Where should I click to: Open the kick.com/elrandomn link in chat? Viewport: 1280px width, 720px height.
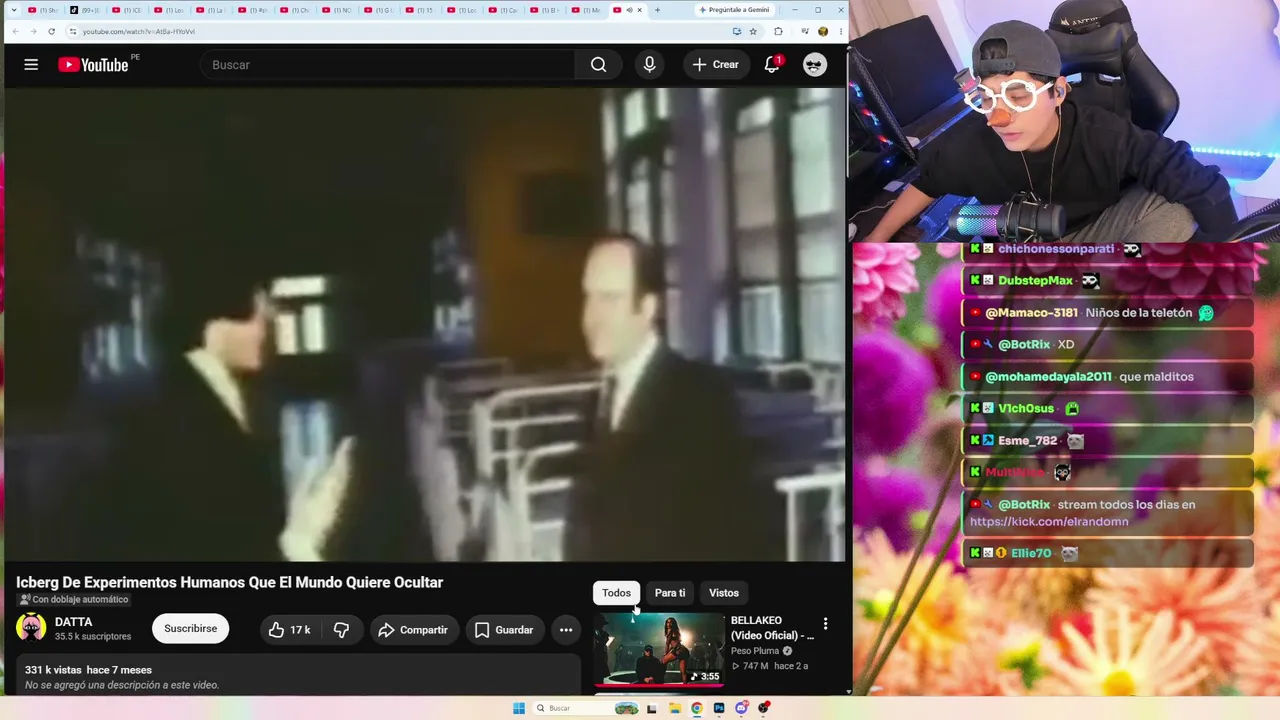tap(1049, 521)
